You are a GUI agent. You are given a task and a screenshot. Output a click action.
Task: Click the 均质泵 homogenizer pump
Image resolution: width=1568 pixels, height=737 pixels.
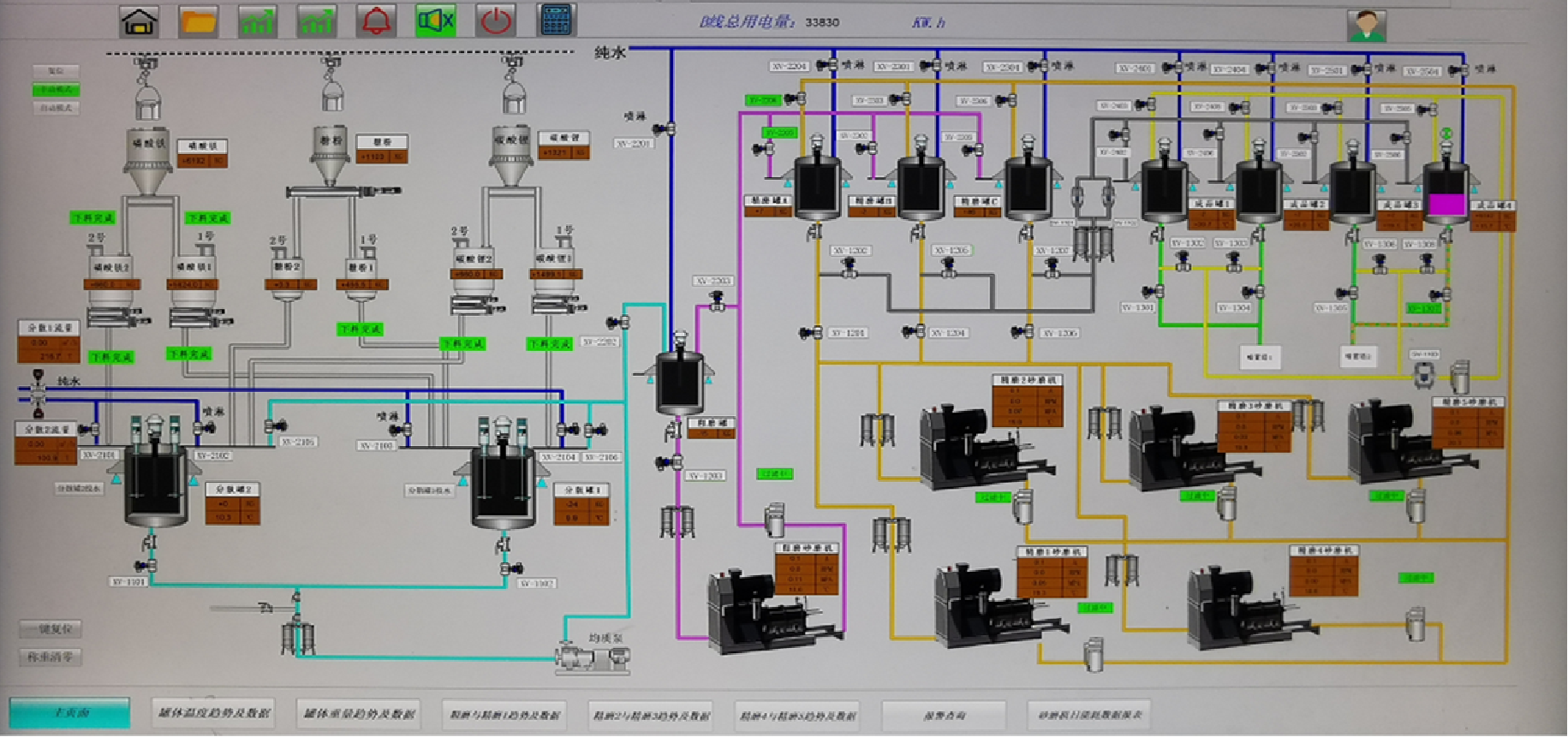click(x=592, y=658)
